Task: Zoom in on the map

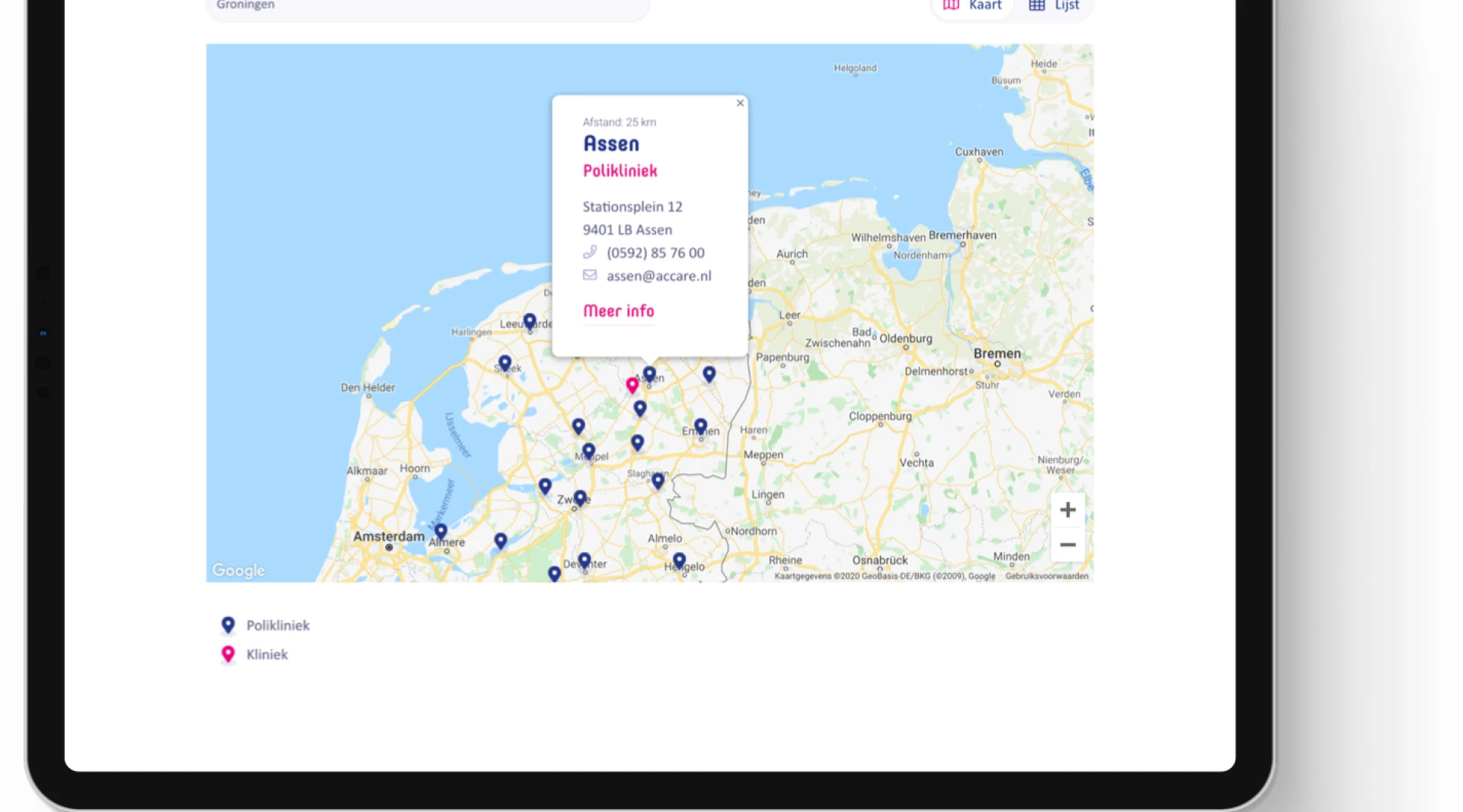Action: click(x=1068, y=510)
